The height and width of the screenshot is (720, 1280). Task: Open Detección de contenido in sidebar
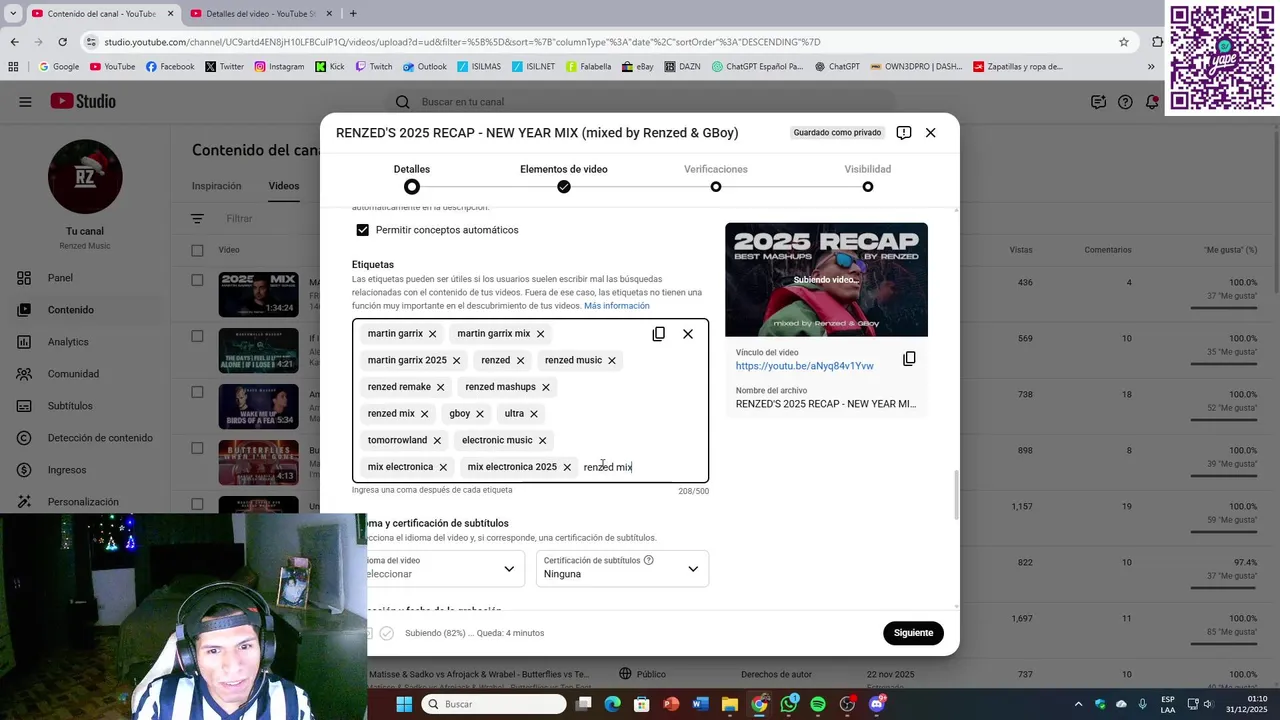pyautogui.click(x=100, y=438)
